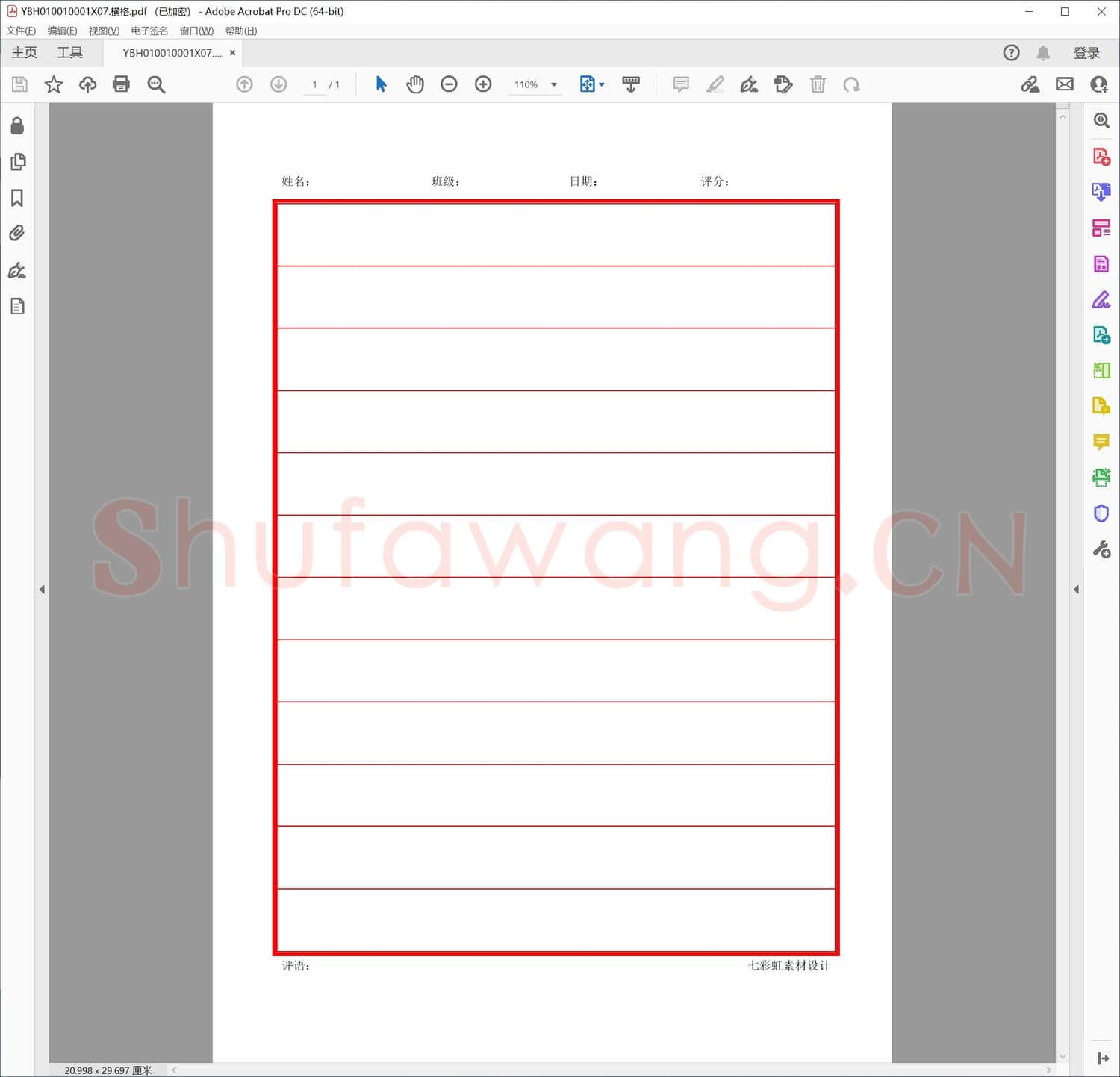
Task: Open the Edit PDF tool in right pane
Action: 1101,263
